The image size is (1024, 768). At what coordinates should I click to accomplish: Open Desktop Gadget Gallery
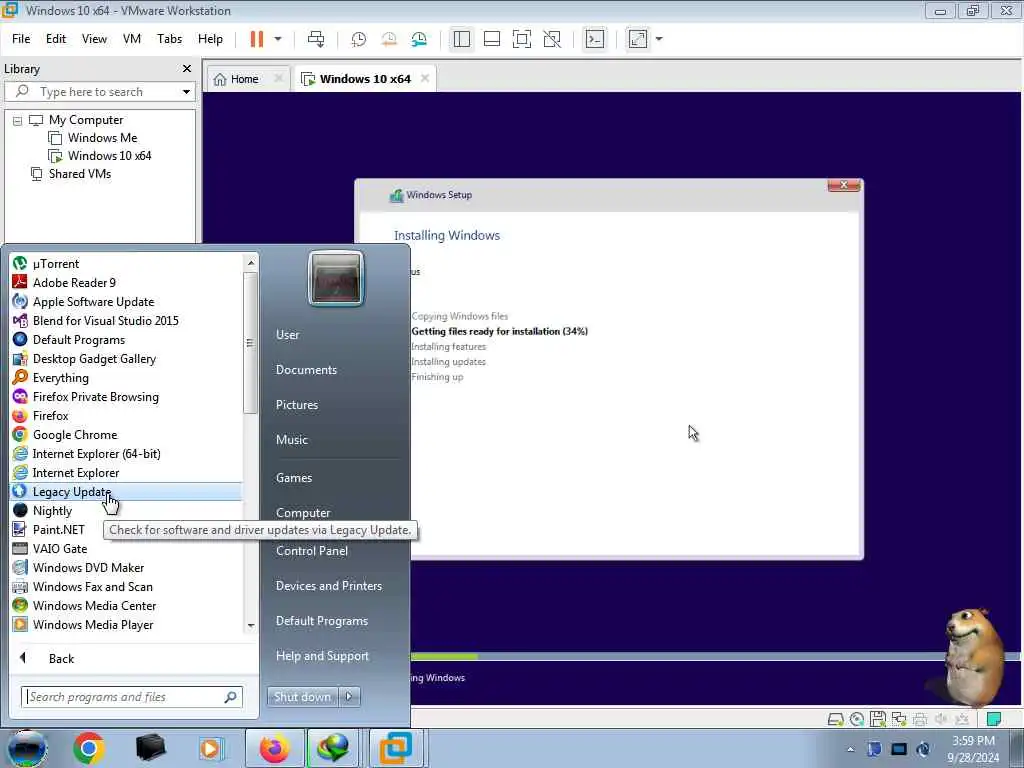coord(125,359)
